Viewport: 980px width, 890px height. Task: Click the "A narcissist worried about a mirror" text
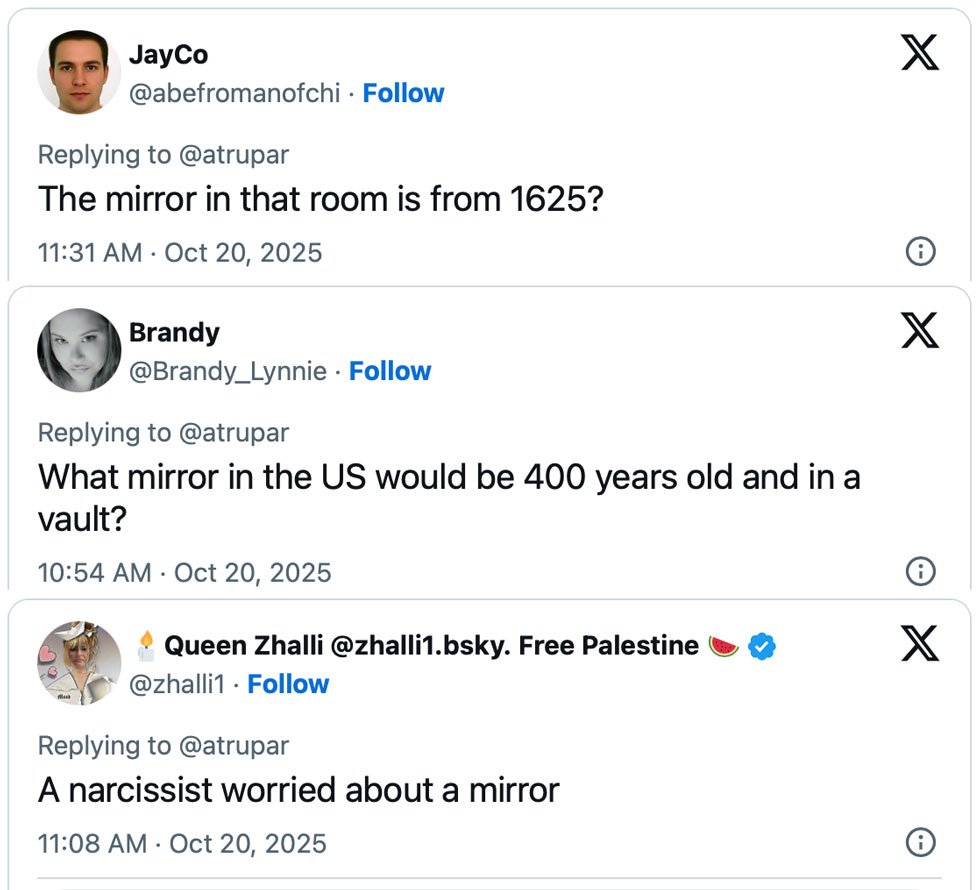pyautogui.click(x=298, y=790)
